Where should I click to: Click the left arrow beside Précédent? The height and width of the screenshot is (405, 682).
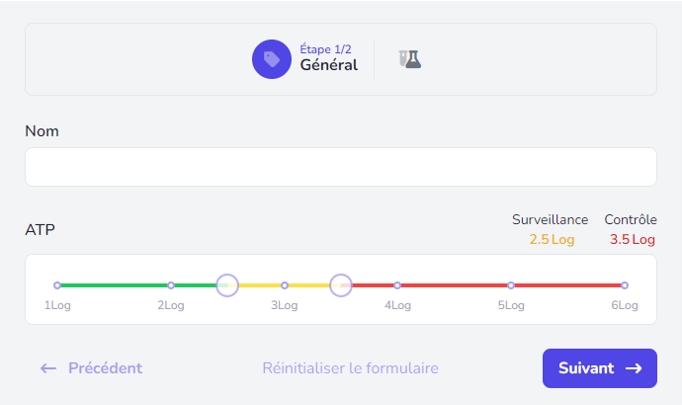point(48,368)
